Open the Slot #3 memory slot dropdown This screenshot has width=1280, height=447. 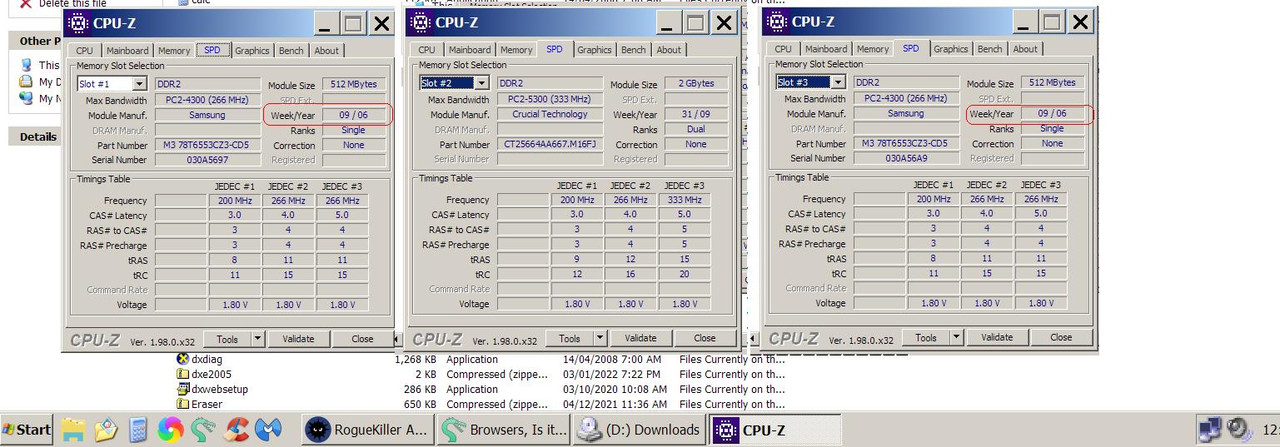(838, 82)
